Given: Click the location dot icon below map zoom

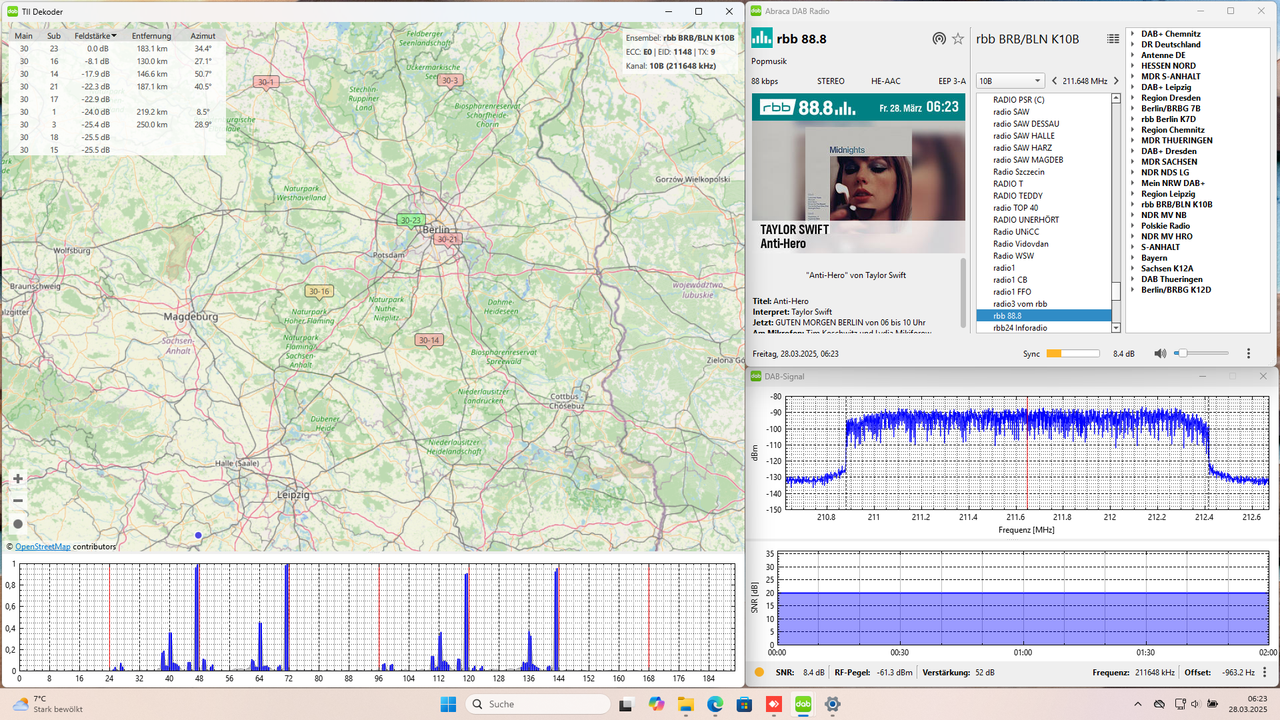Looking at the screenshot, I should click(16, 524).
